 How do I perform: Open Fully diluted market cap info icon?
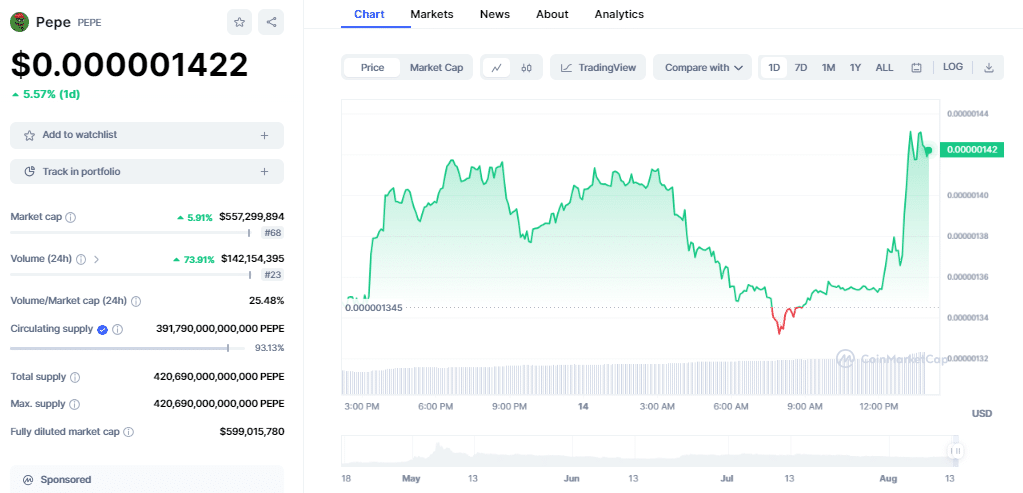pos(129,432)
